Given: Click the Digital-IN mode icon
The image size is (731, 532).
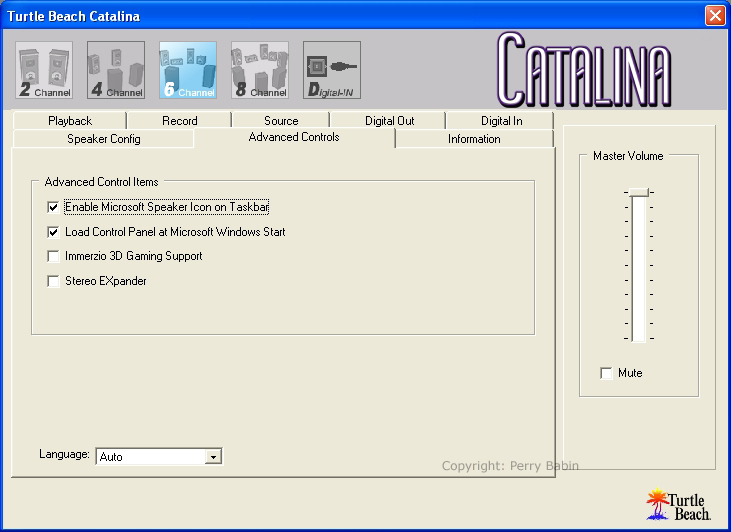Looking at the screenshot, I should pyautogui.click(x=332, y=70).
